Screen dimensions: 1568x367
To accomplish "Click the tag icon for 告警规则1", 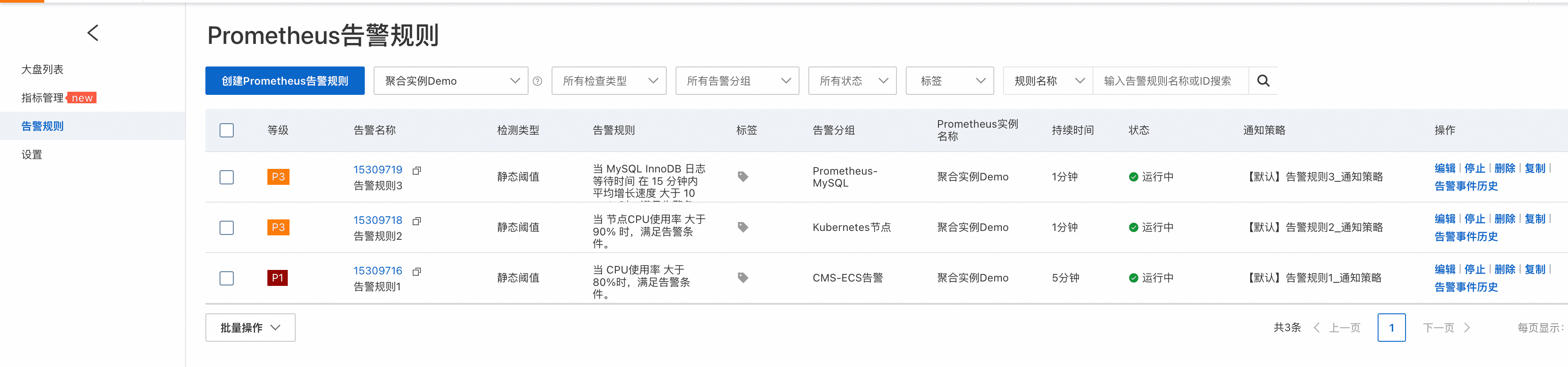I will 743,278.
